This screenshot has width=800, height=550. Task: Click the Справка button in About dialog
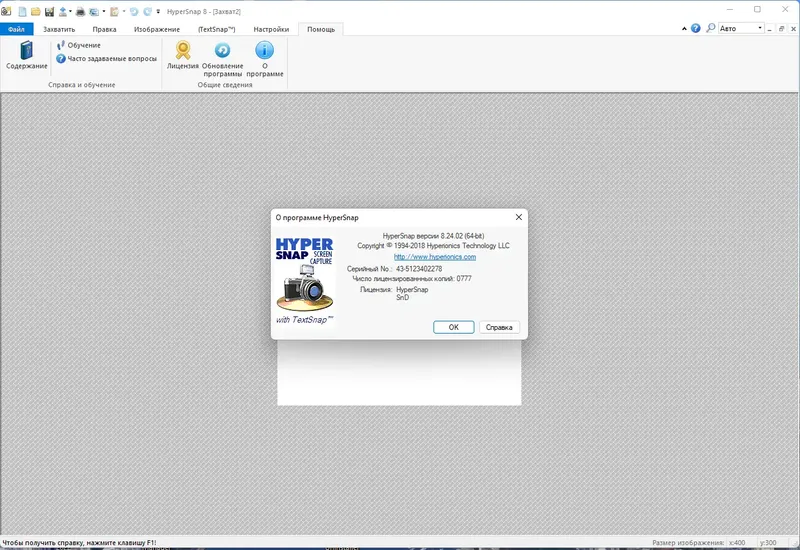point(499,327)
